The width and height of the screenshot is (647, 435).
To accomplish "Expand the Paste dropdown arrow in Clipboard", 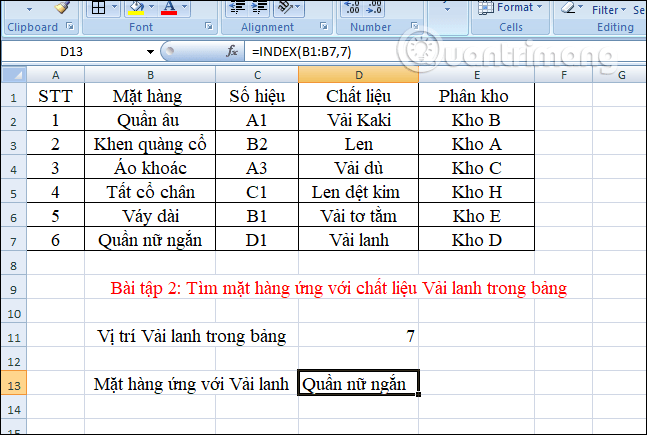I will [x=29, y=9].
